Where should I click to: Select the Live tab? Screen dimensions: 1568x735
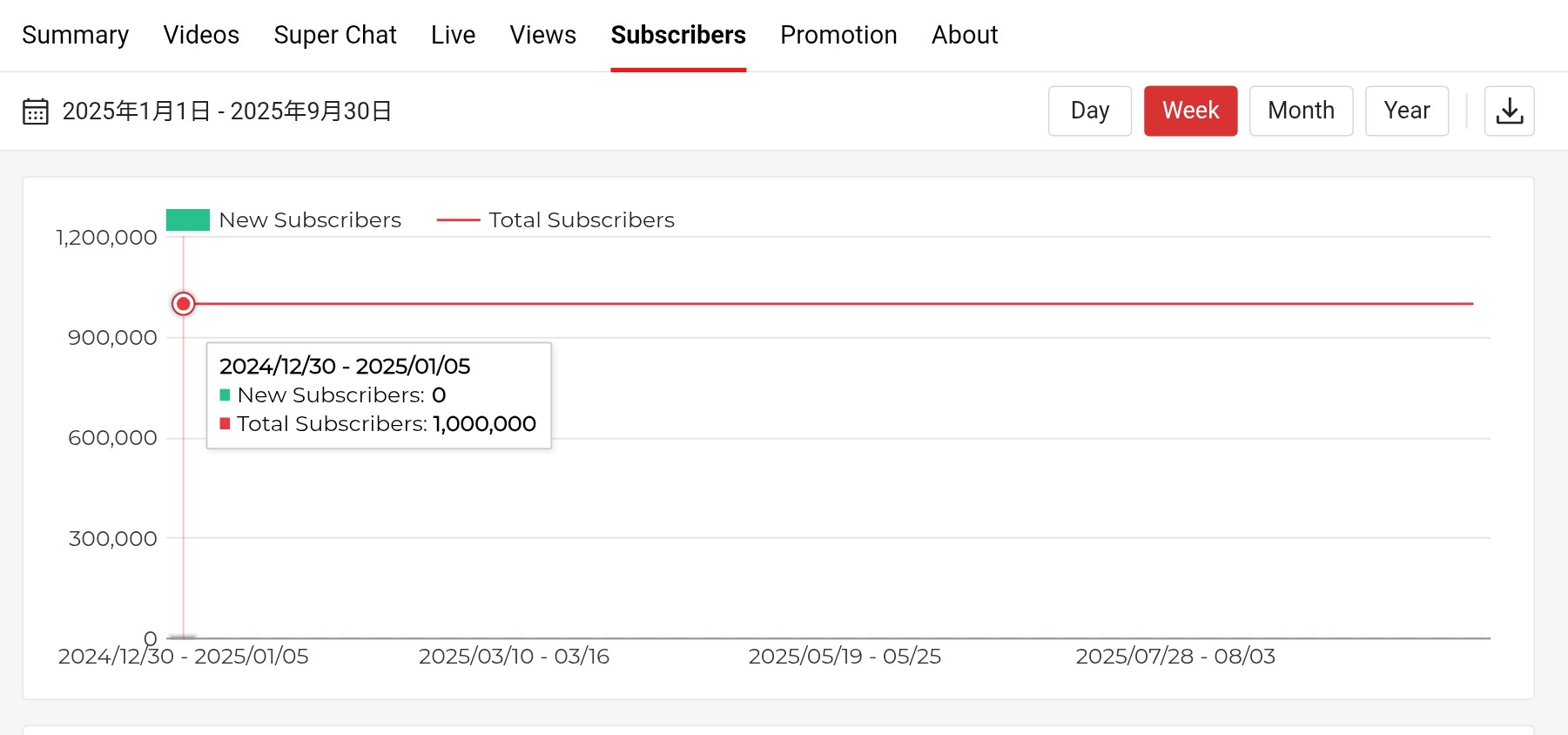pos(453,35)
